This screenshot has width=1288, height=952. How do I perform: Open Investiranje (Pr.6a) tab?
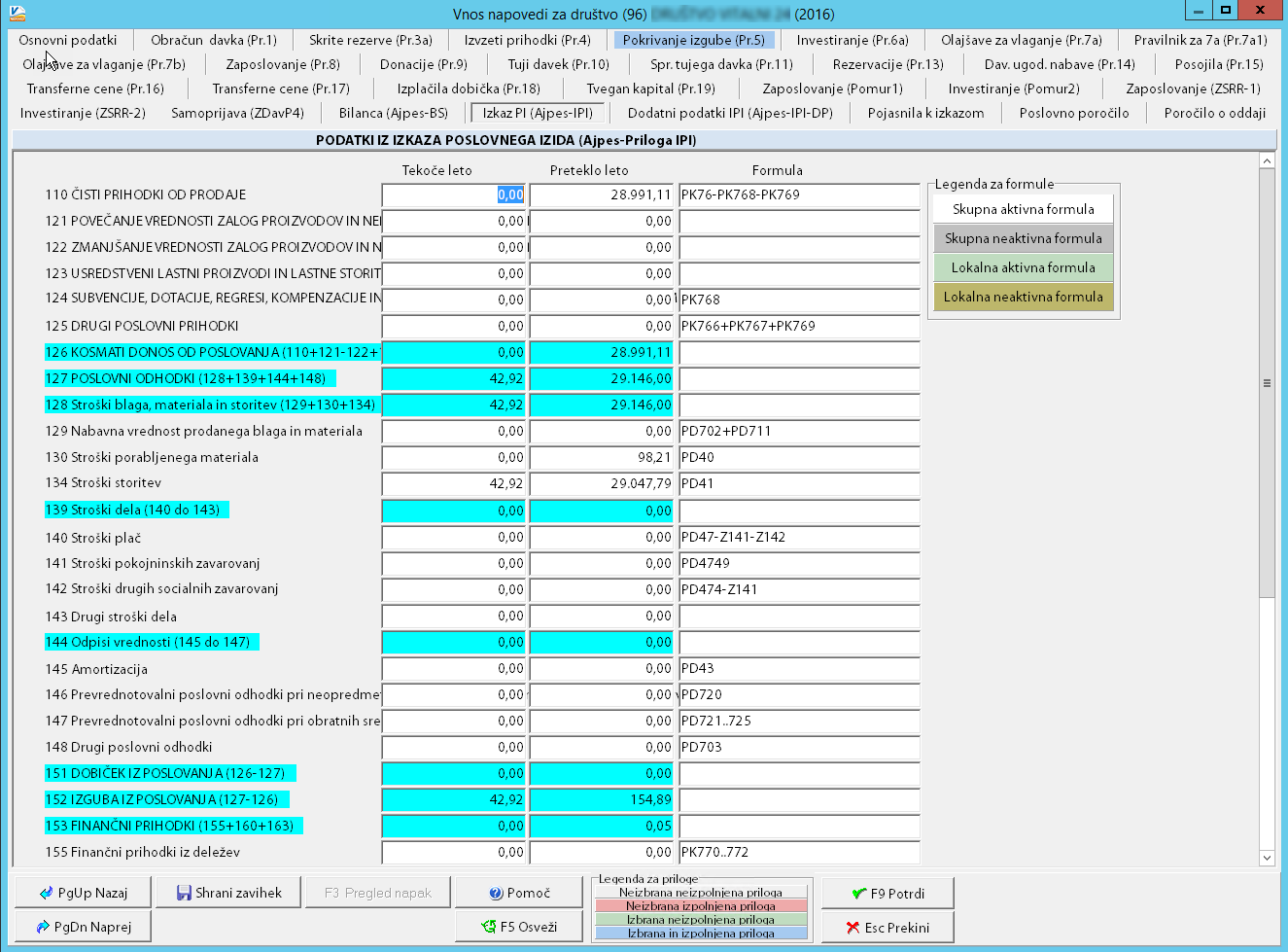tap(853, 40)
